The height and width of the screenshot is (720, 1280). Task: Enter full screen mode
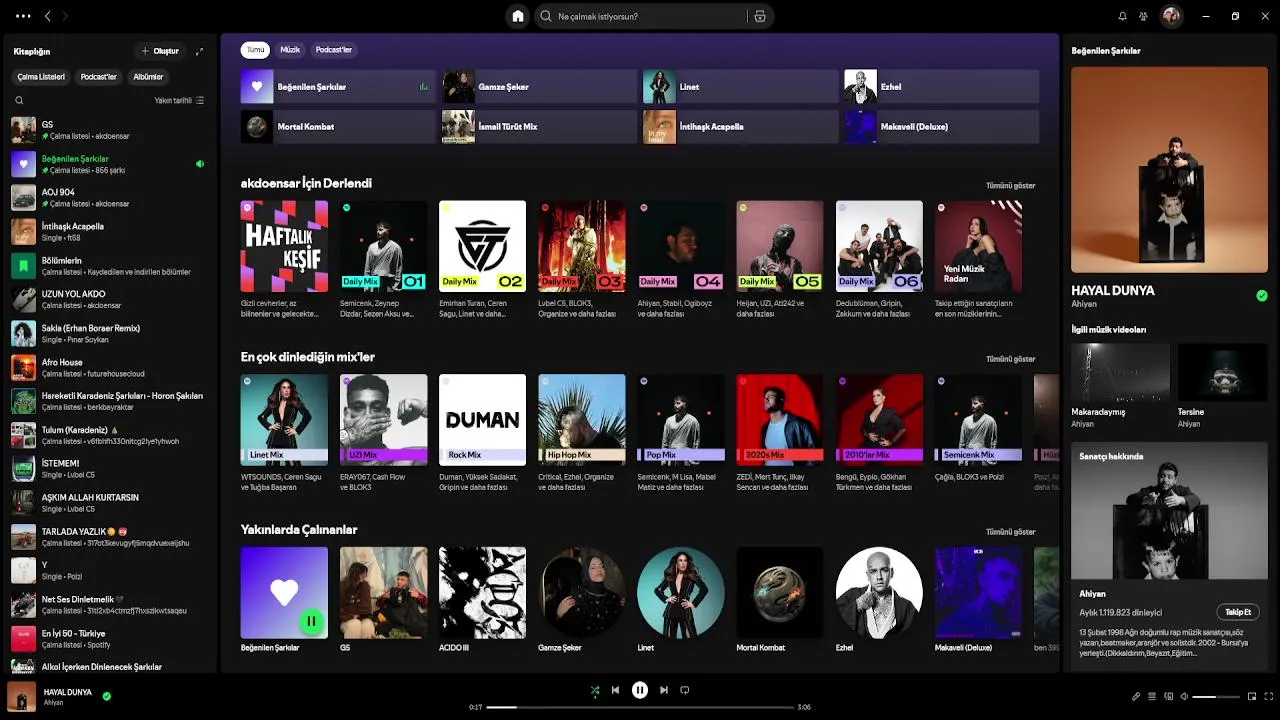point(1270,696)
